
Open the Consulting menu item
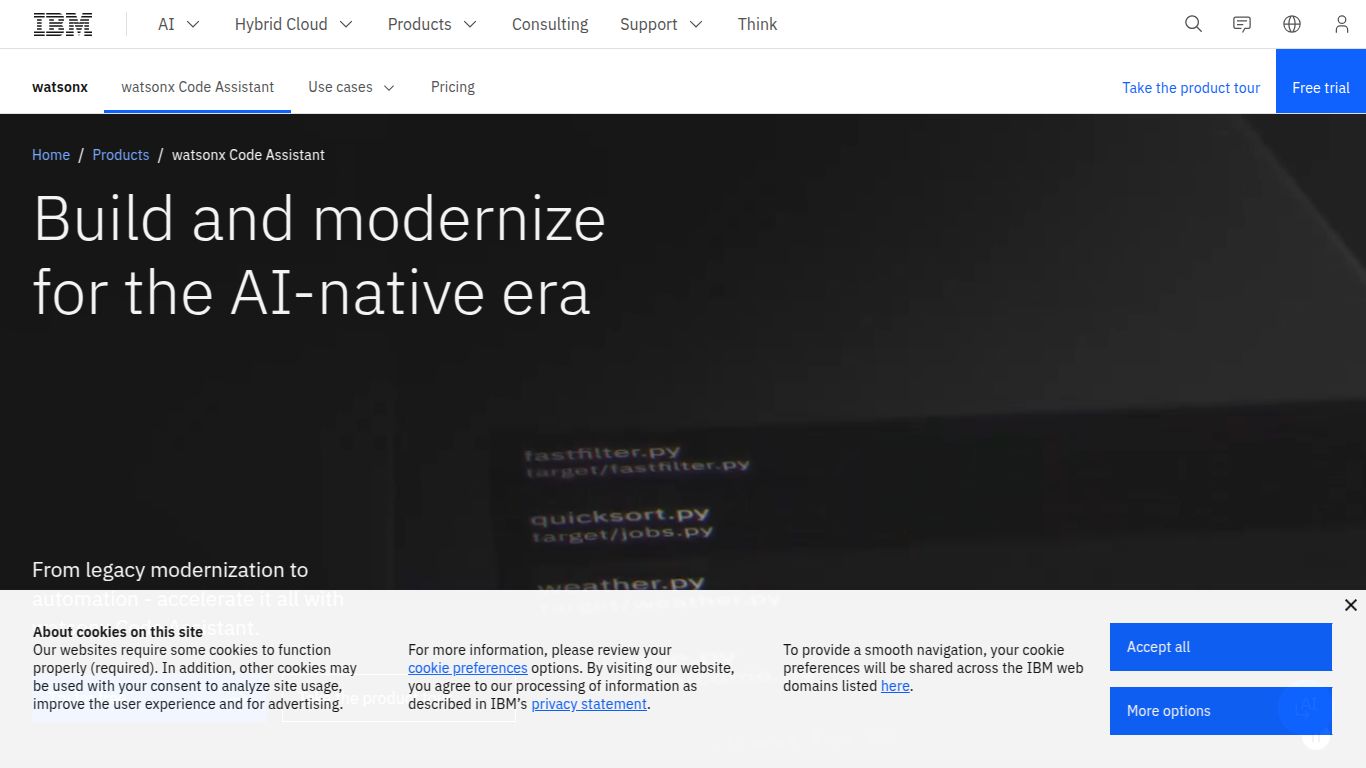click(549, 23)
